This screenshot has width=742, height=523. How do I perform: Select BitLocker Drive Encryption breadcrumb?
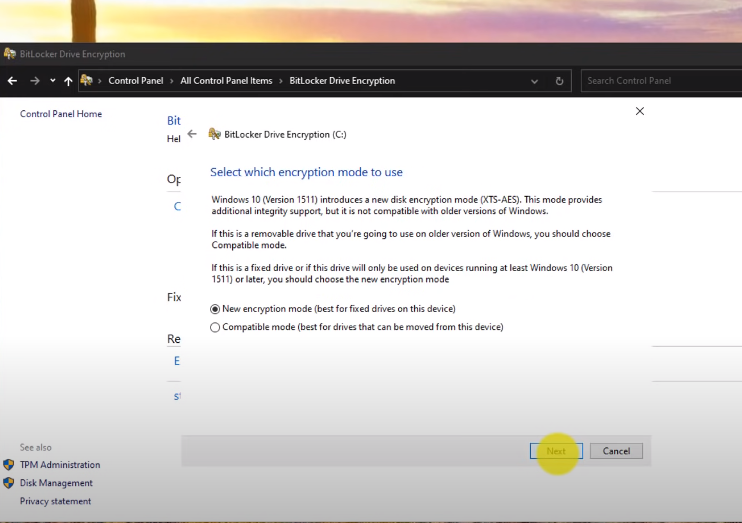tap(342, 81)
